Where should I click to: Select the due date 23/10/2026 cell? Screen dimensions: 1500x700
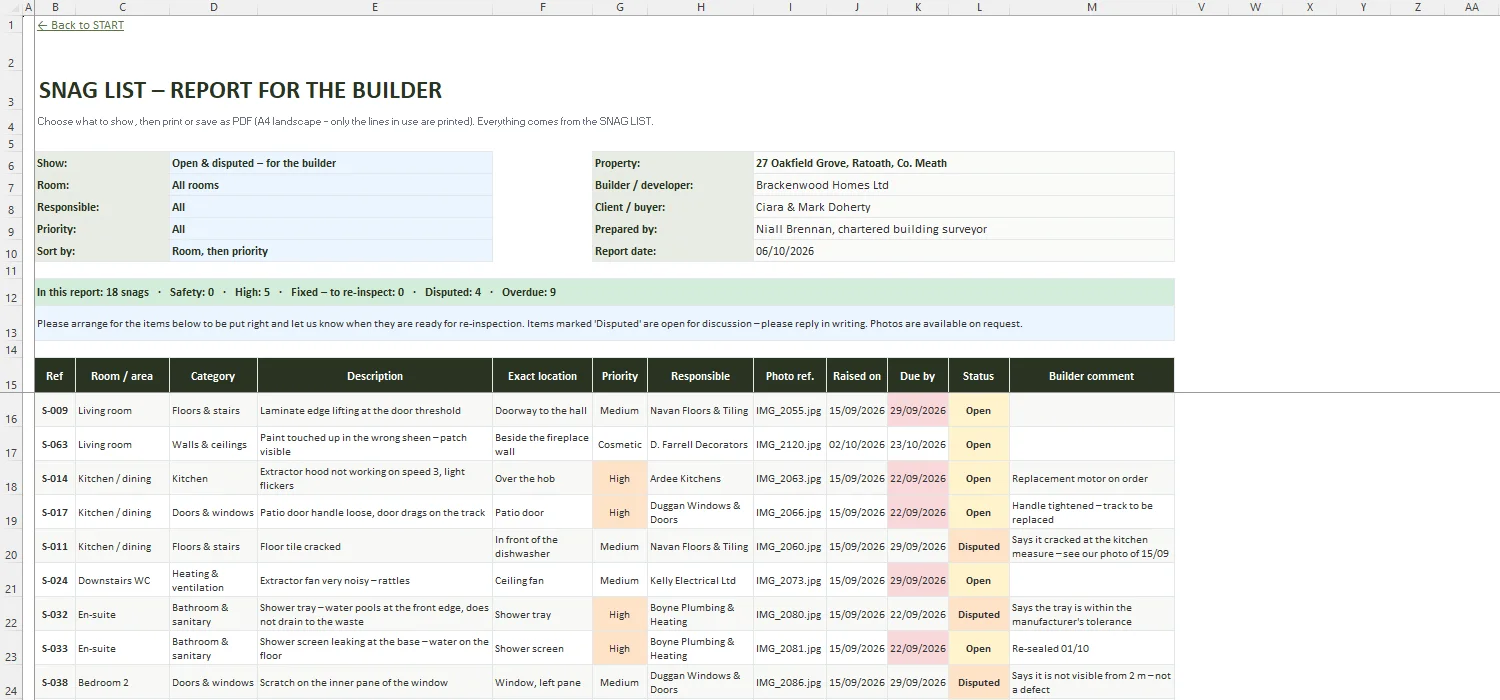click(x=918, y=444)
